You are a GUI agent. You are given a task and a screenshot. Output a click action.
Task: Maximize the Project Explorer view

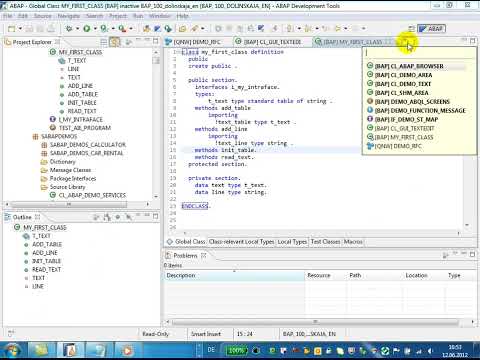pos(155,41)
